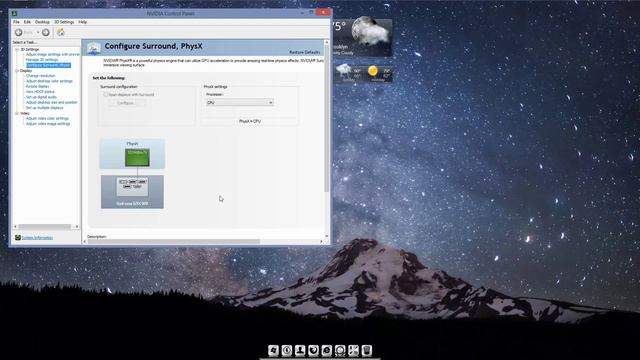This screenshot has height=360, width=640.
Task: Click the weather forecast strip widget
Action: click(363, 73)
